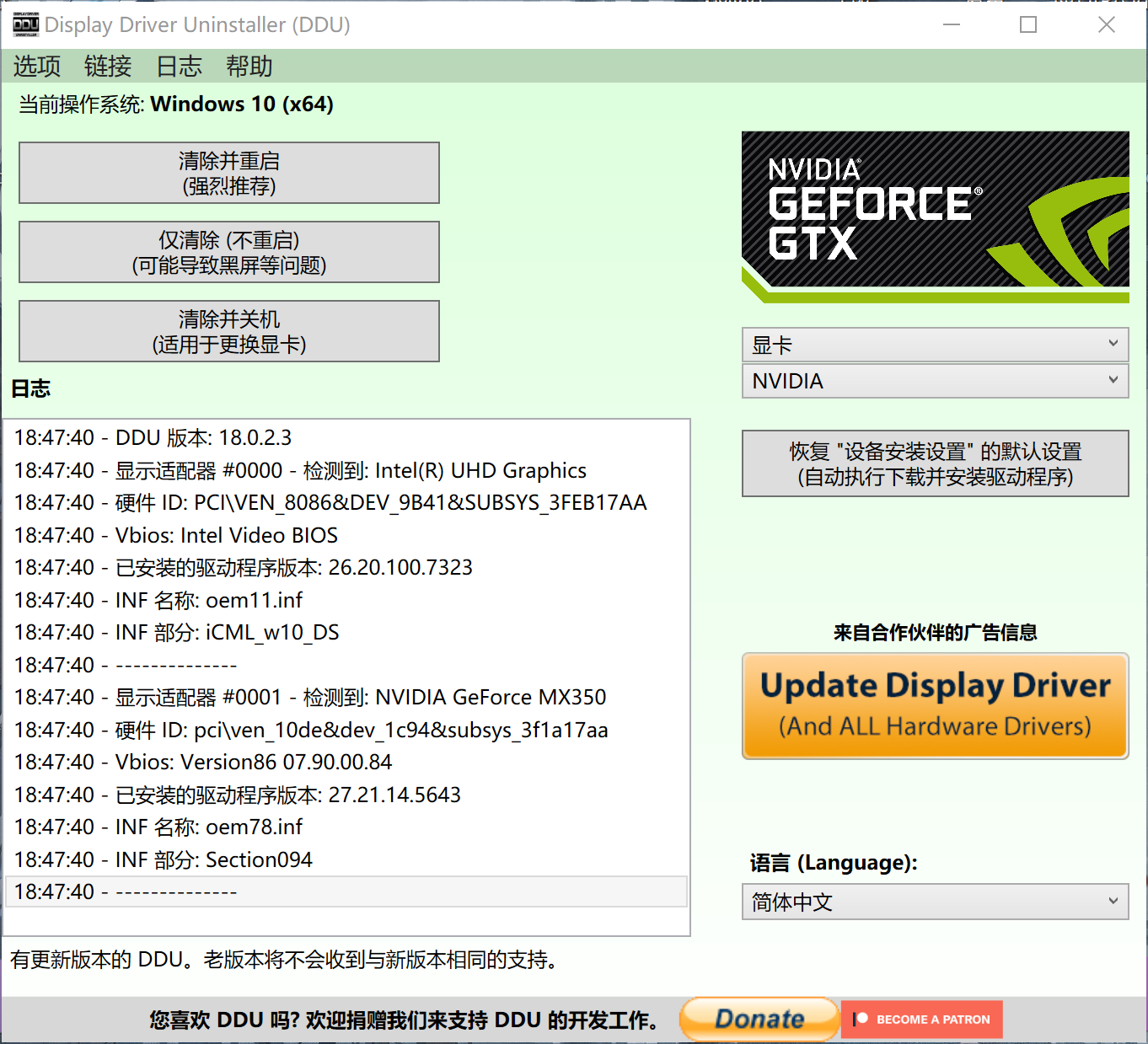The width and height of the screenshot is (1148, 1044).
Task: Click the DDU app icon in title bar
Action: 25,24
